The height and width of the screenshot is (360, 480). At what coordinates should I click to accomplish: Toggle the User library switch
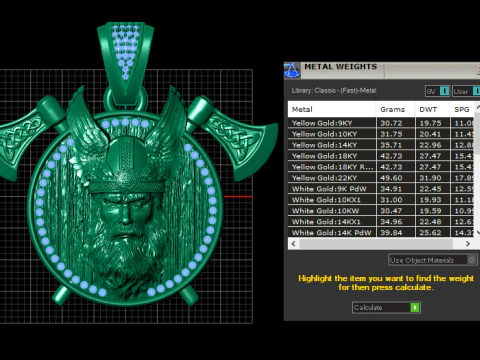pyautogui.click(x=466, y=91)
